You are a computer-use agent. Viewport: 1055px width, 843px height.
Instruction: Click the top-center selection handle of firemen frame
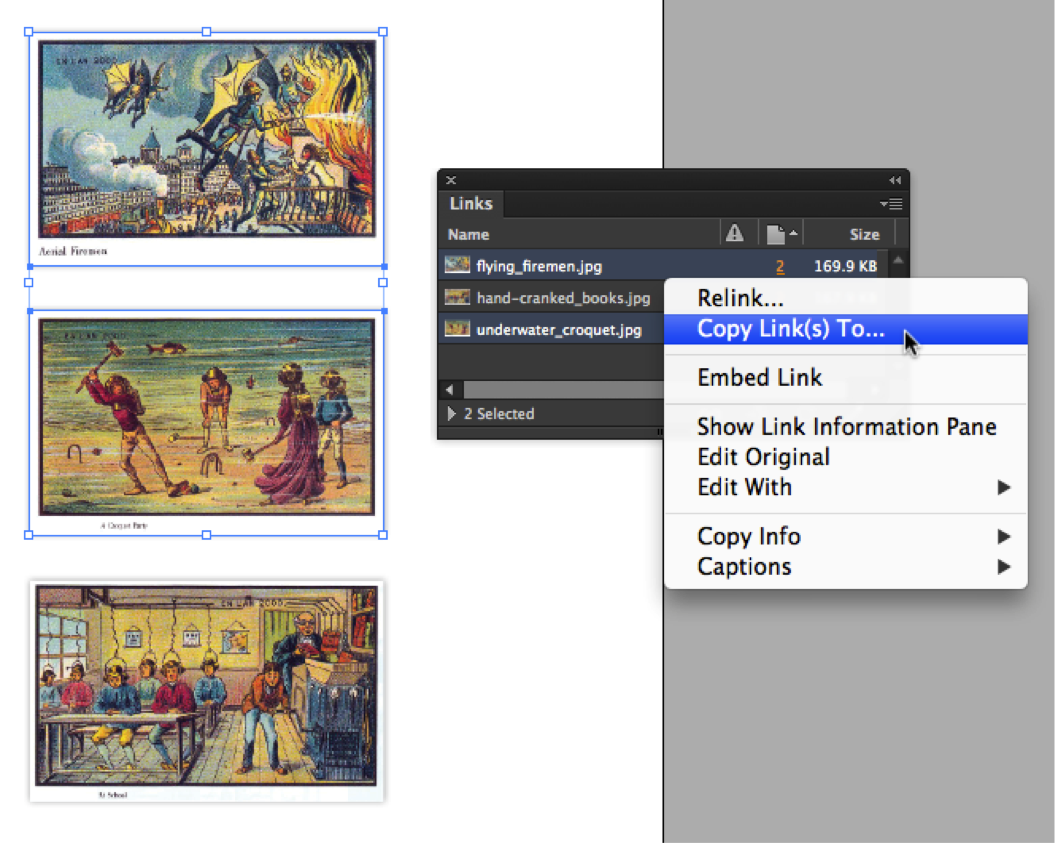coord(207,32)
